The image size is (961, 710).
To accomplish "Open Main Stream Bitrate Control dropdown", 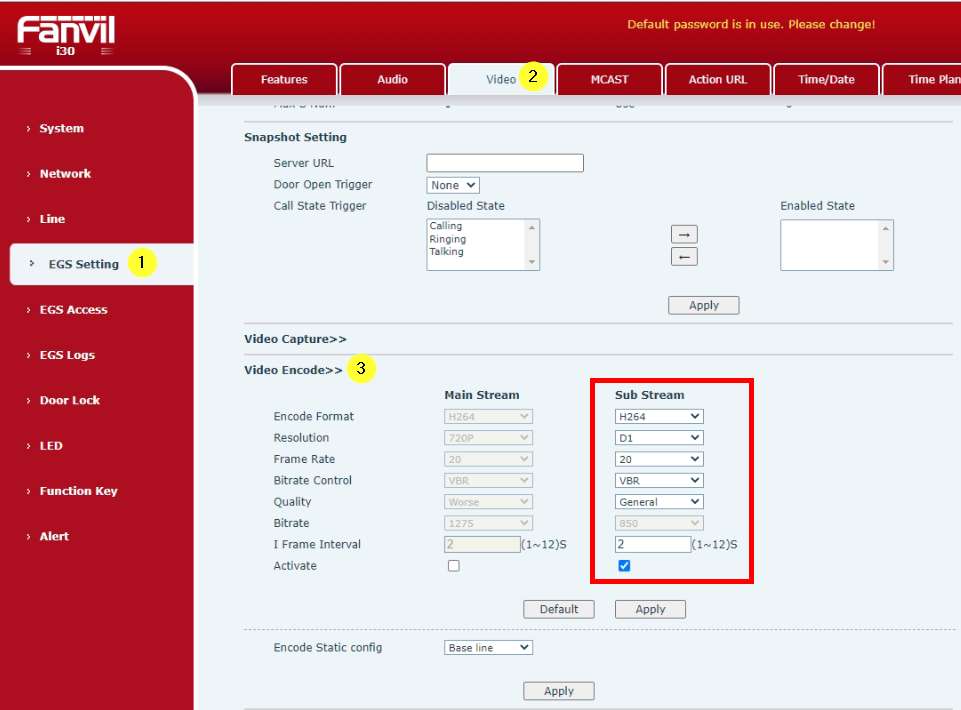I will click(x=488, y=481).
